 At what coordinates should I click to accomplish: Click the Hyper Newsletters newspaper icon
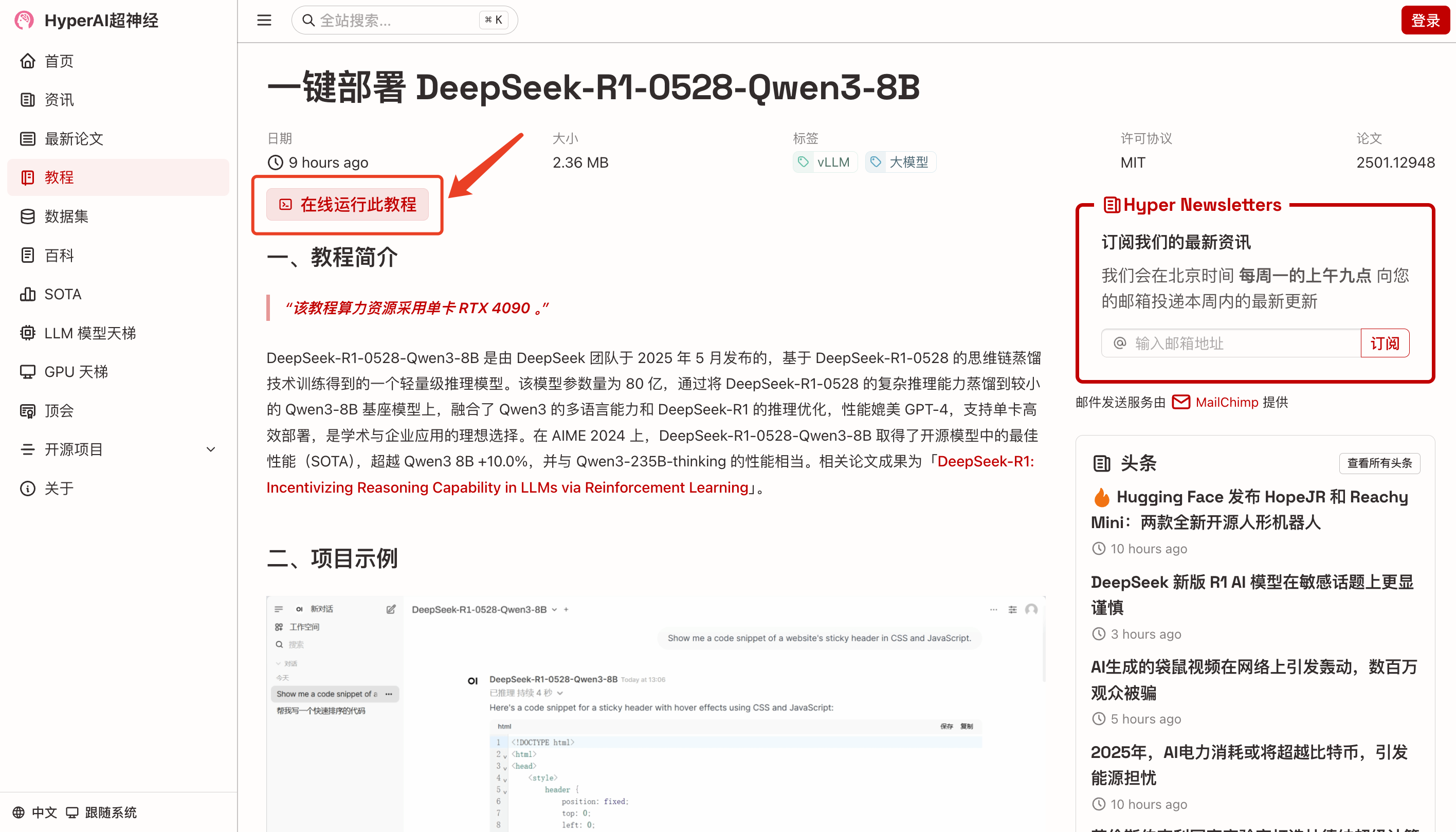click(1111, 205)
